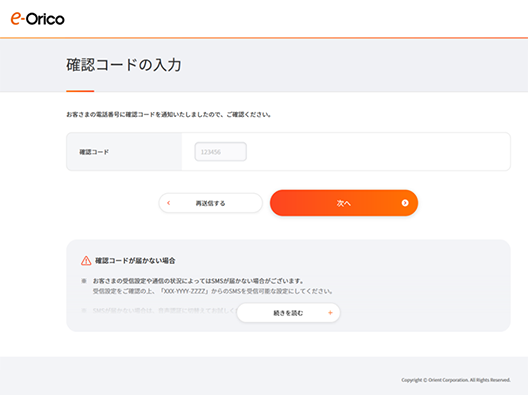The image size is (528, 395).
Task: Click the XXX-YYYY-ZZZZ sender note text
Action: pyautogui.click(x=212, y=291)
